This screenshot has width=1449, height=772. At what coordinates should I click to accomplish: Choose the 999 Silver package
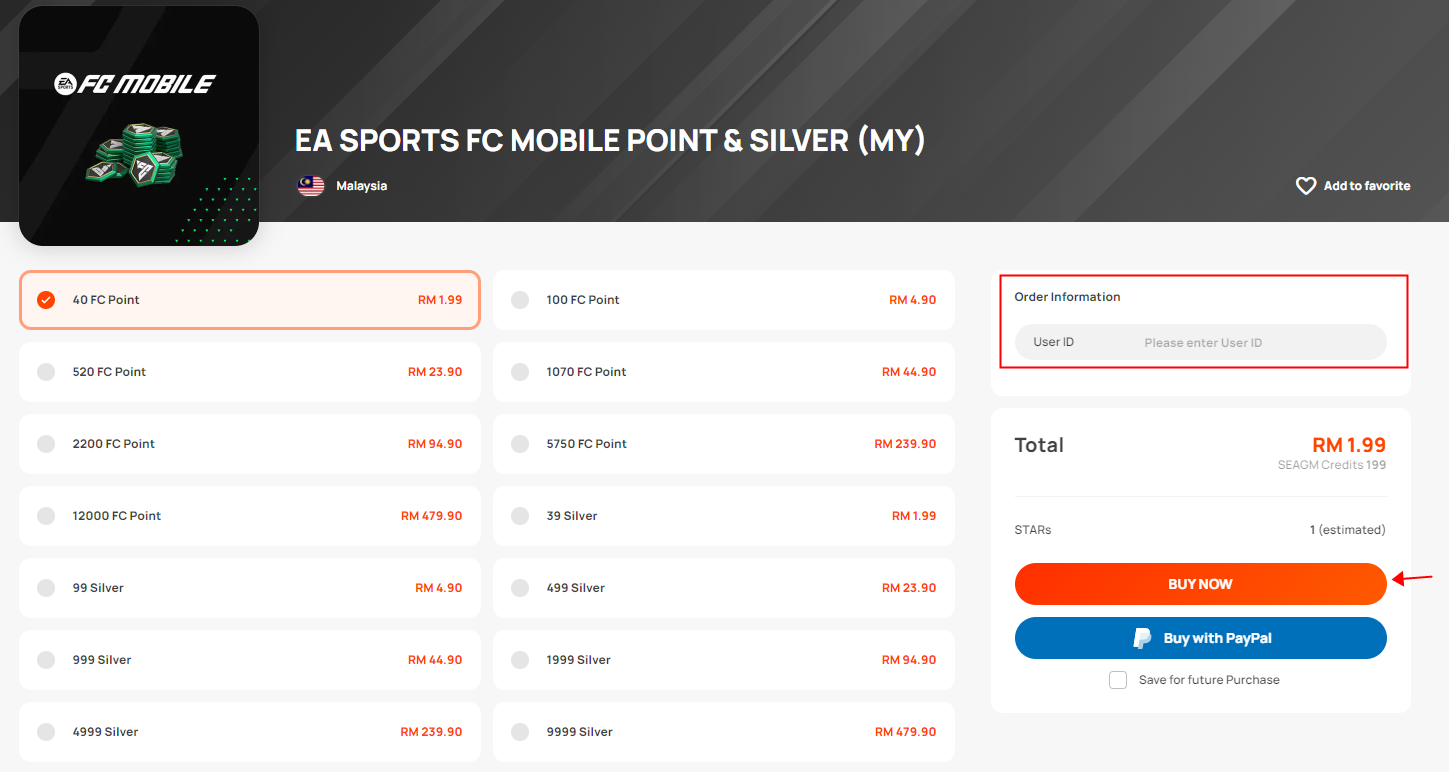[x=250, y=660]
